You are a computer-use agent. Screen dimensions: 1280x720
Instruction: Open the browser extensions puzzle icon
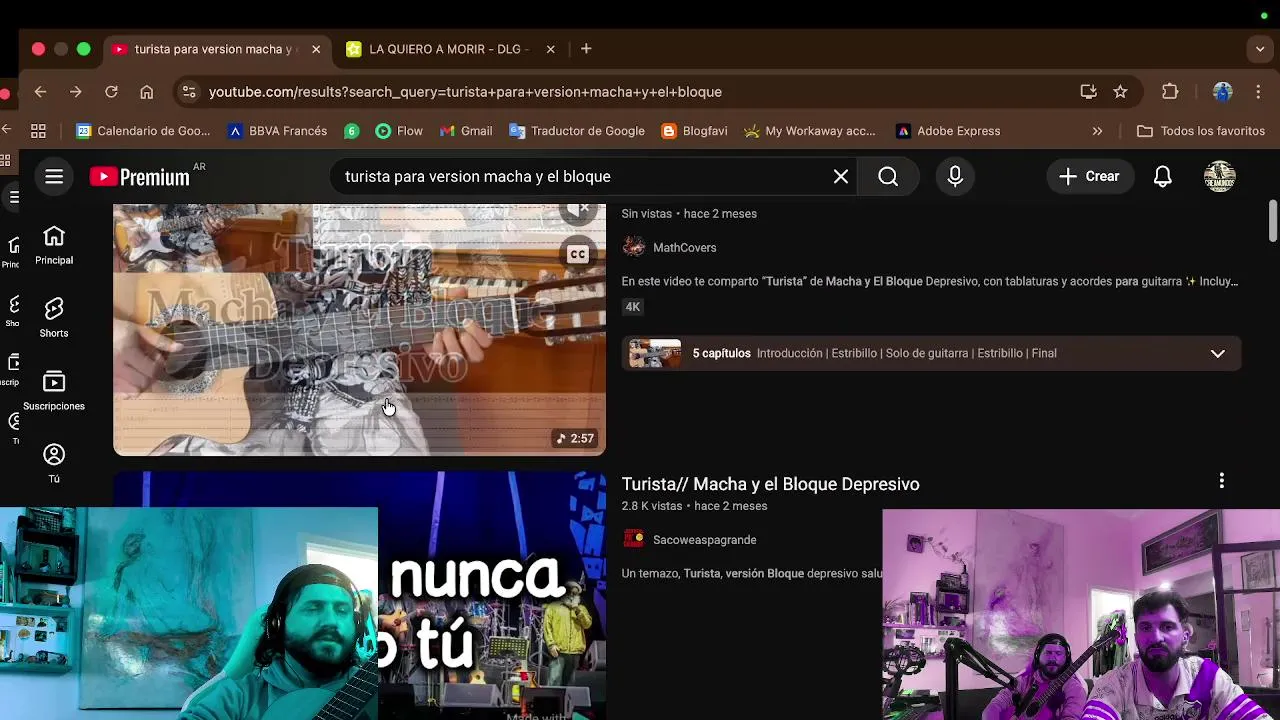pyautogui.click(x=1170, y=92)
